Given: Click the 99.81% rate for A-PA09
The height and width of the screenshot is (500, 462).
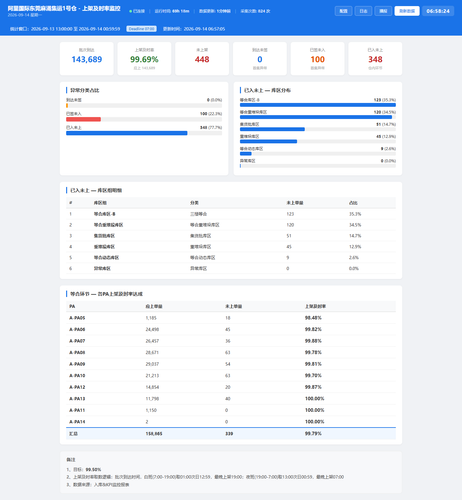Looking at the screenshot, I should [313, 364].
